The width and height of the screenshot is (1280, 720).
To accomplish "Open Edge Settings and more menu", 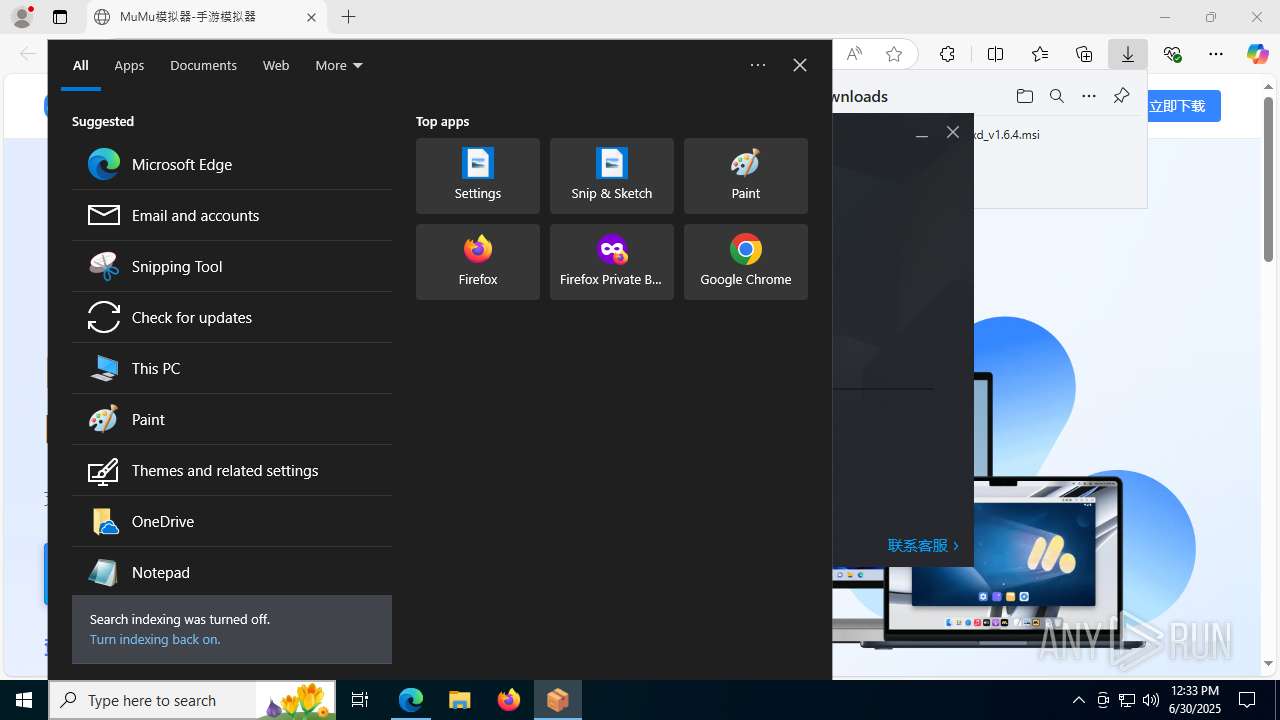I will pos(1216,54).
